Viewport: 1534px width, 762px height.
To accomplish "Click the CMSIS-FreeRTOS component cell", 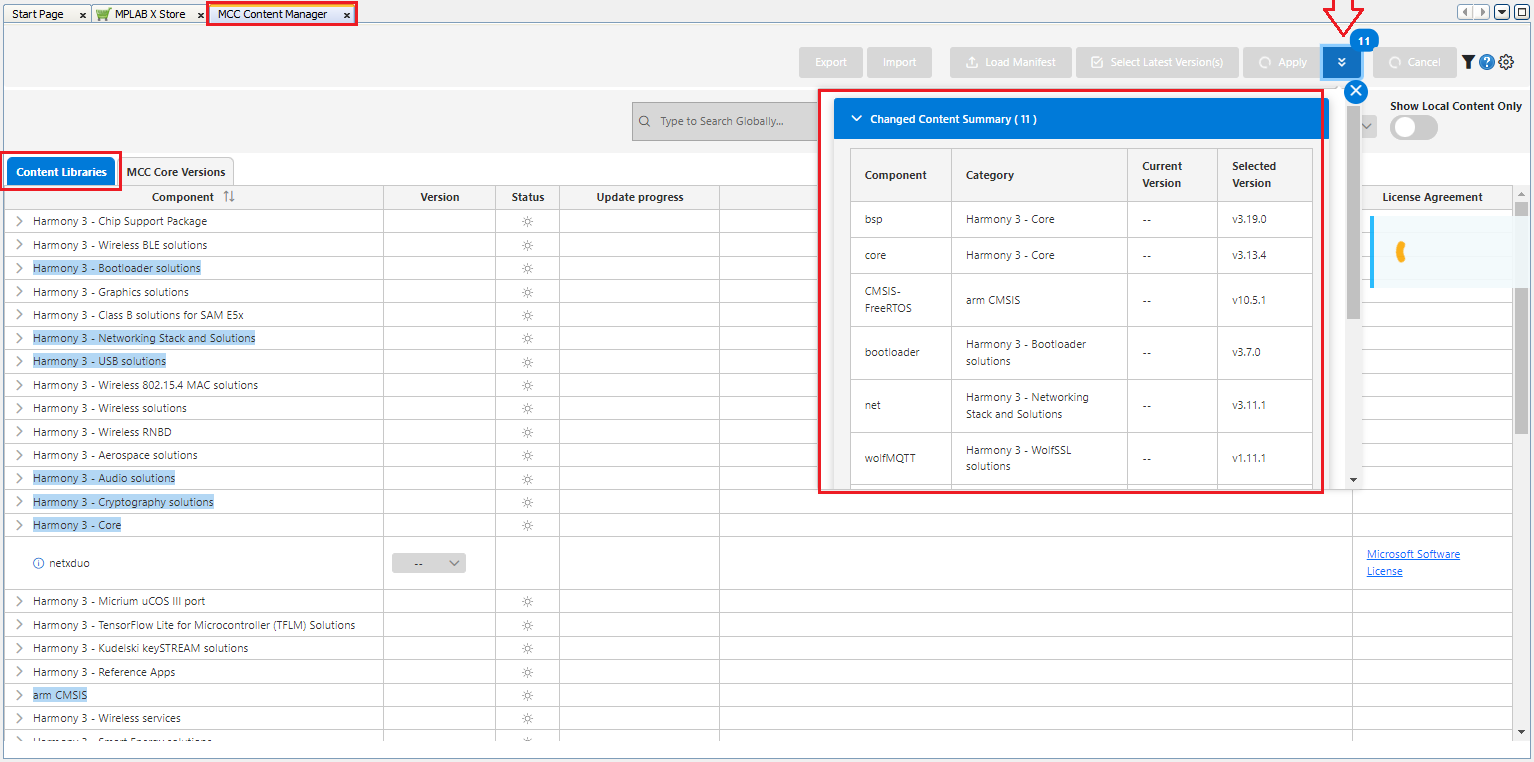I will point(901,299).
